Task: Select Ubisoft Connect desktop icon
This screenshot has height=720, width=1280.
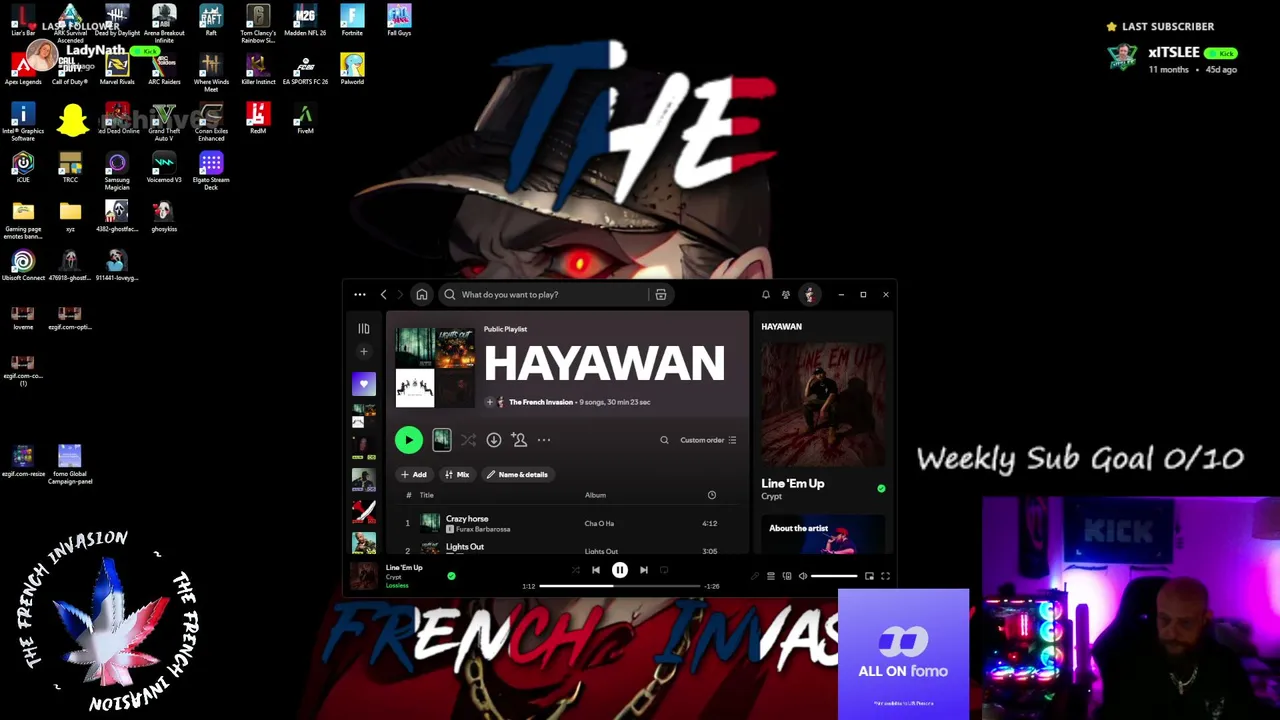Action: pyautogui.click(x=23, y=266)
